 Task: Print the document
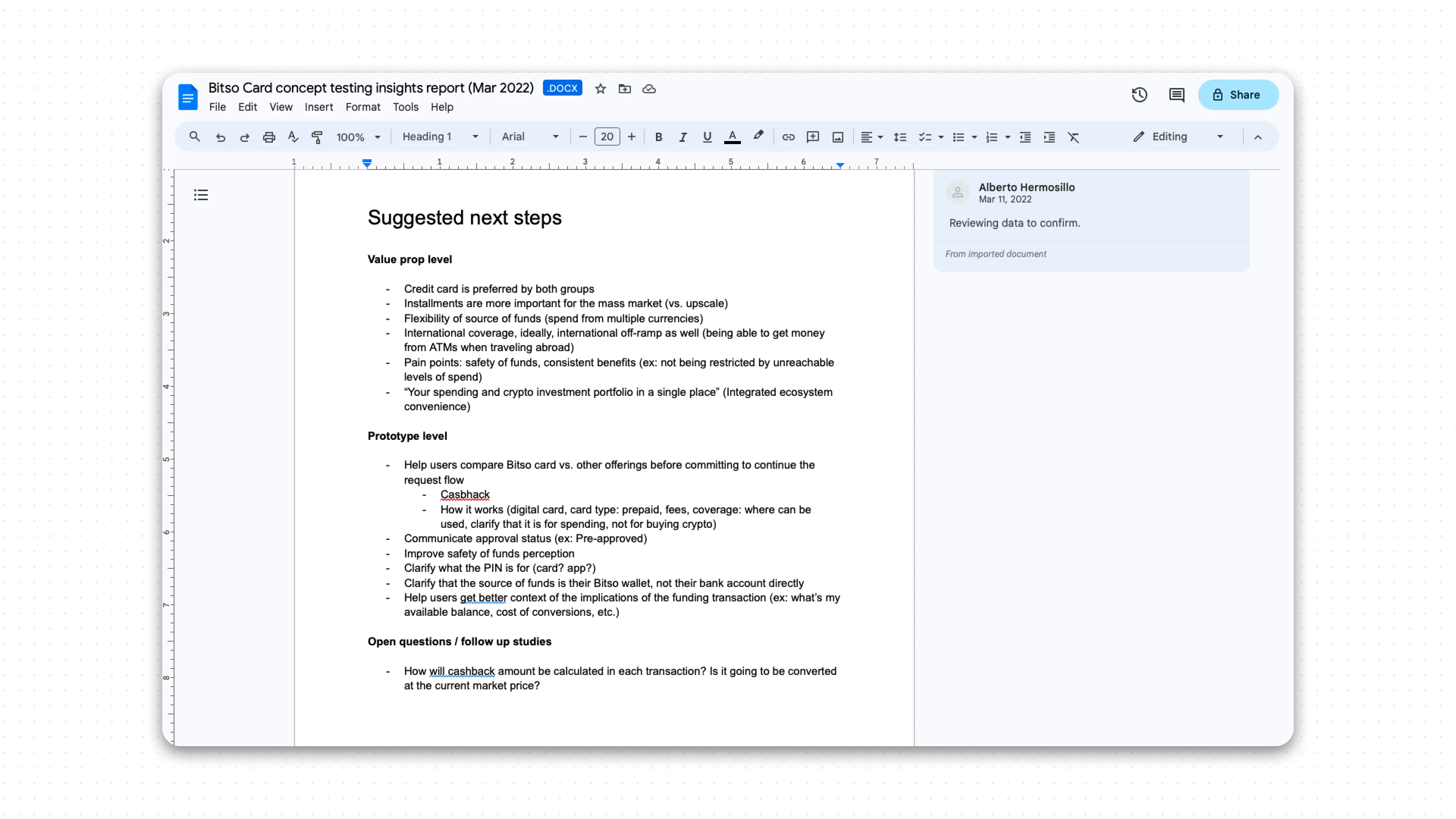tap(269, 137)
